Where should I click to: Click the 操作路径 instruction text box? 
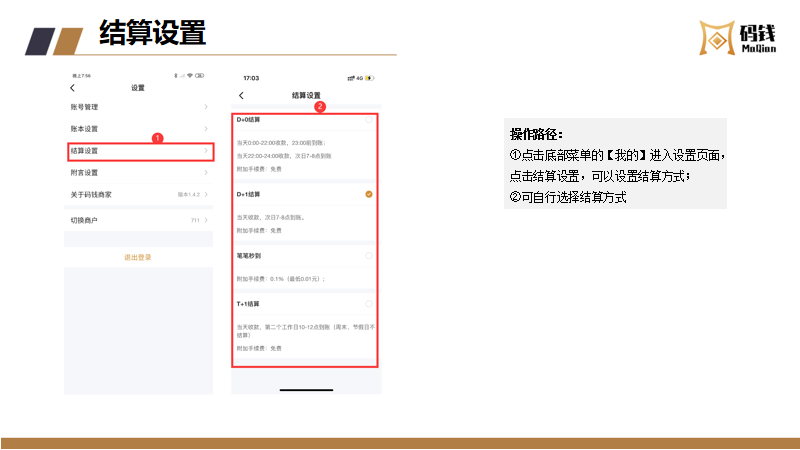pyautogui.click(x=614, y=165)
